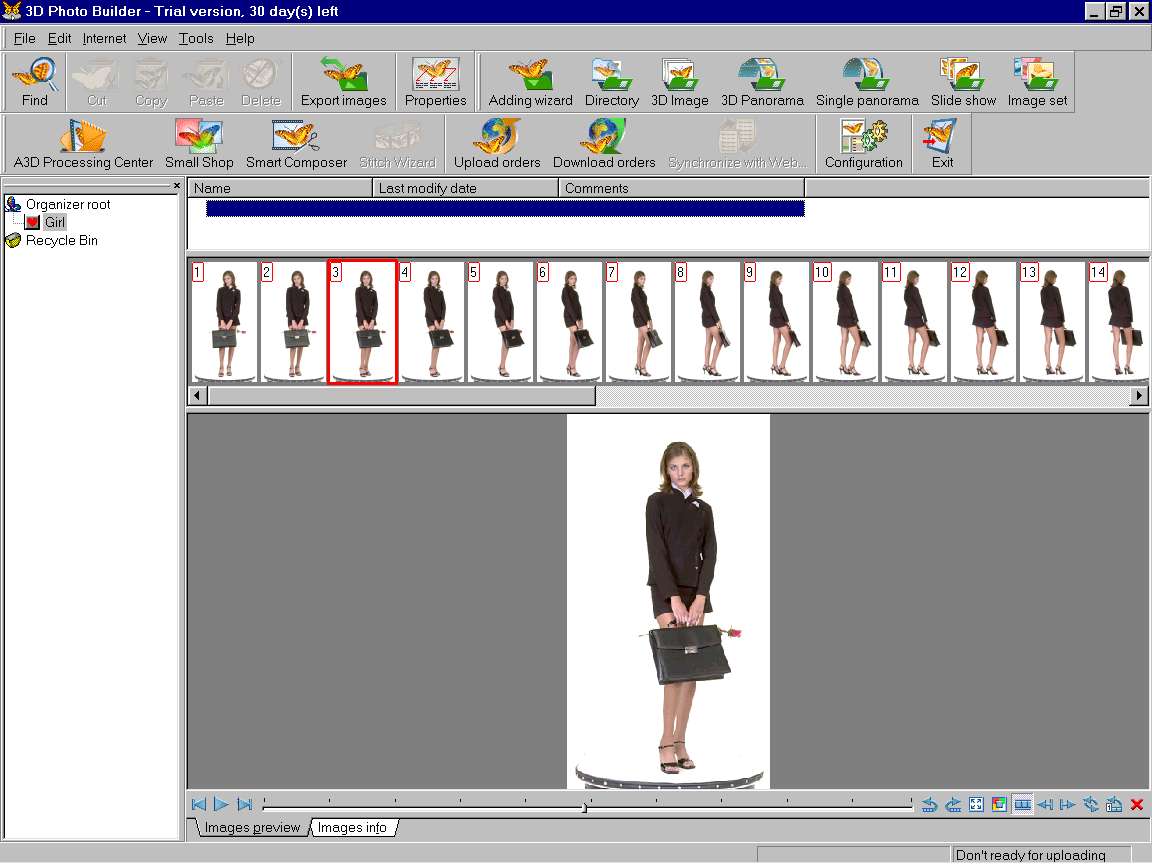Click the fit-to-window expand icon

(976, 804)
